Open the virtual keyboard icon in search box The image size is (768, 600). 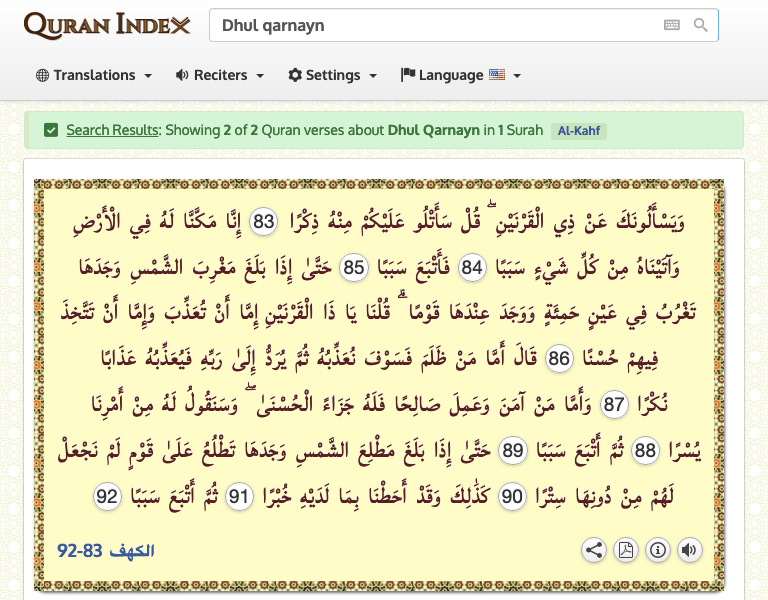(x=672, y=25)
